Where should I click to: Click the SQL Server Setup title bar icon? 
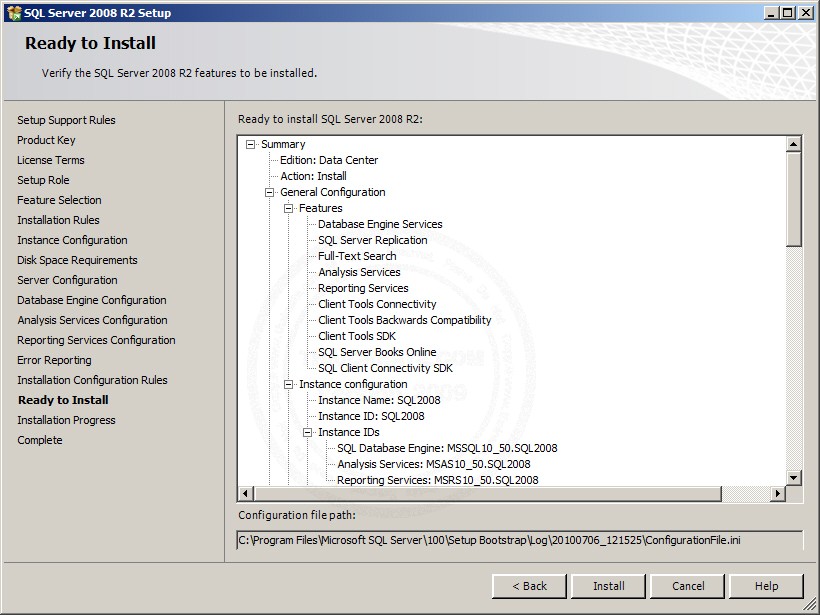(x=14, y=13)
